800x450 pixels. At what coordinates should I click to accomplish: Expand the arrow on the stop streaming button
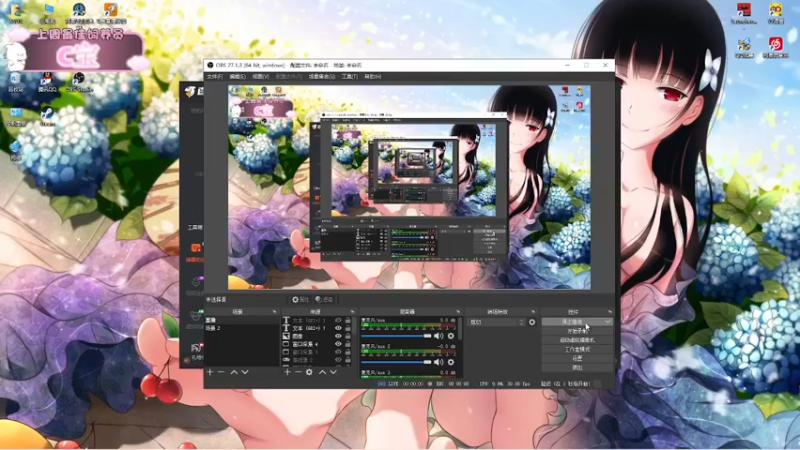[x=608, y=322]
